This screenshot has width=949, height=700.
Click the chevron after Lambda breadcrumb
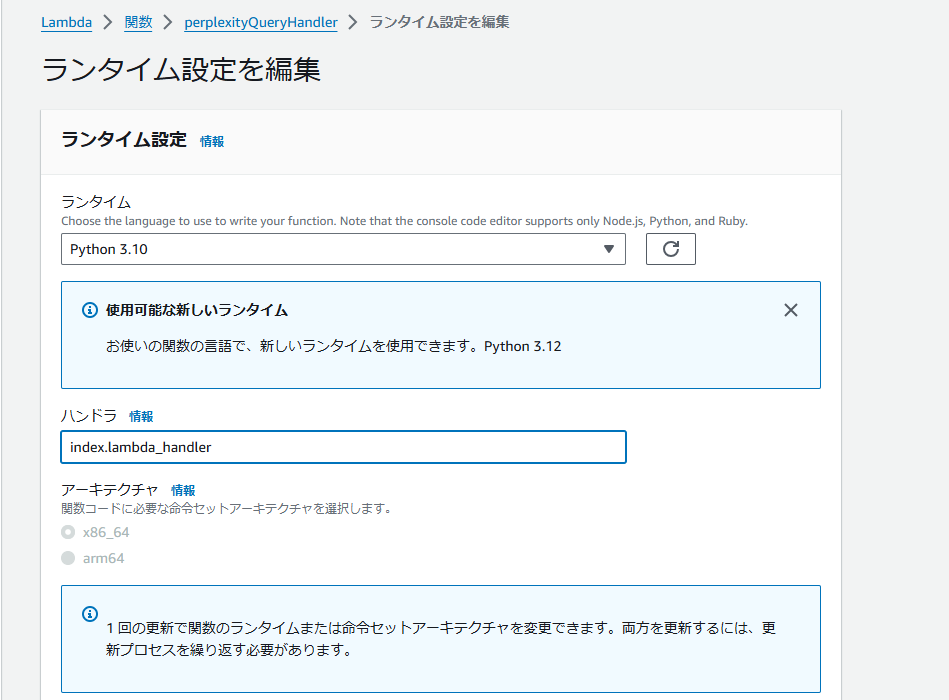point(108,22)
